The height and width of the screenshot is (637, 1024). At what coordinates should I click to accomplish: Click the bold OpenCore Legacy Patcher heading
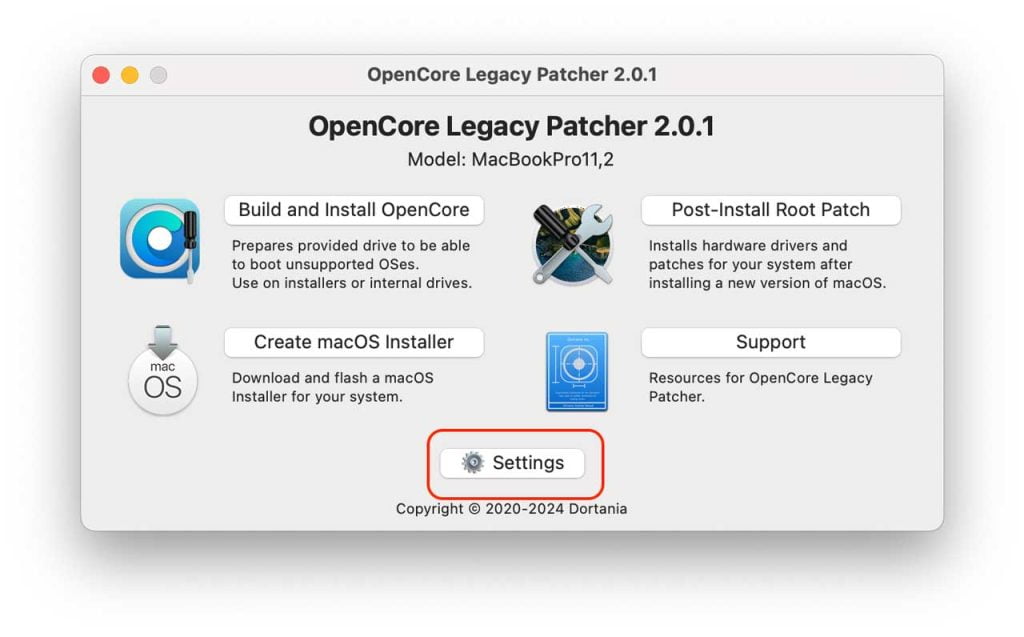click(511, 126)
